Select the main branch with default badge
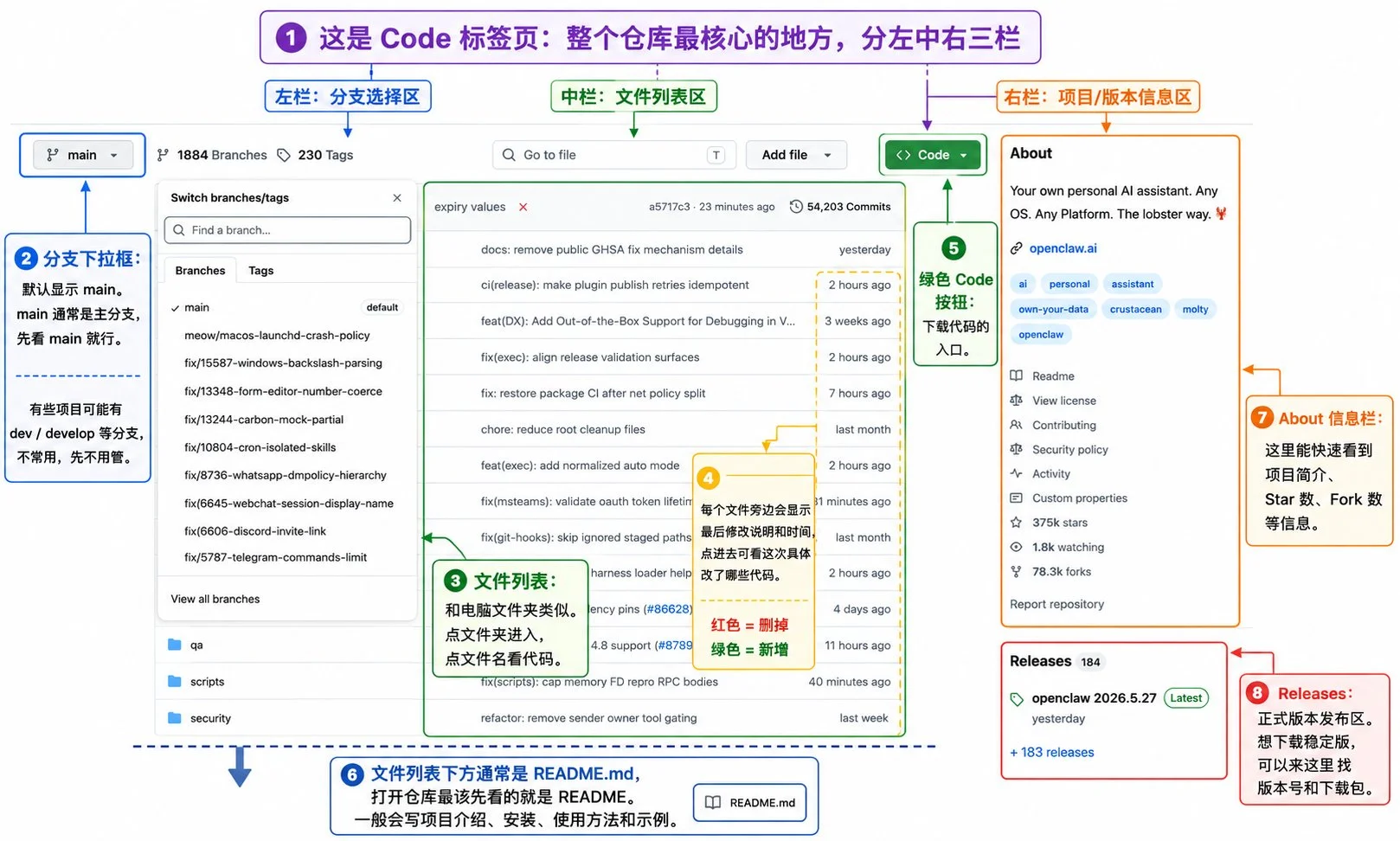Screen dimensions: 1400x841 point(286,307)
